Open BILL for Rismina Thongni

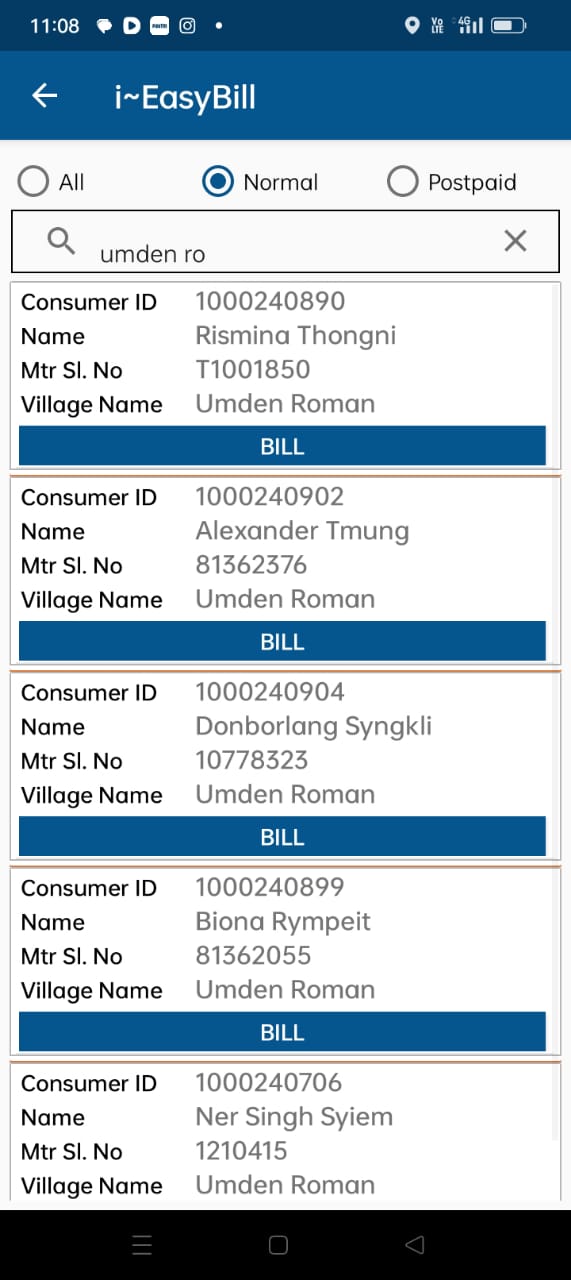282,446
